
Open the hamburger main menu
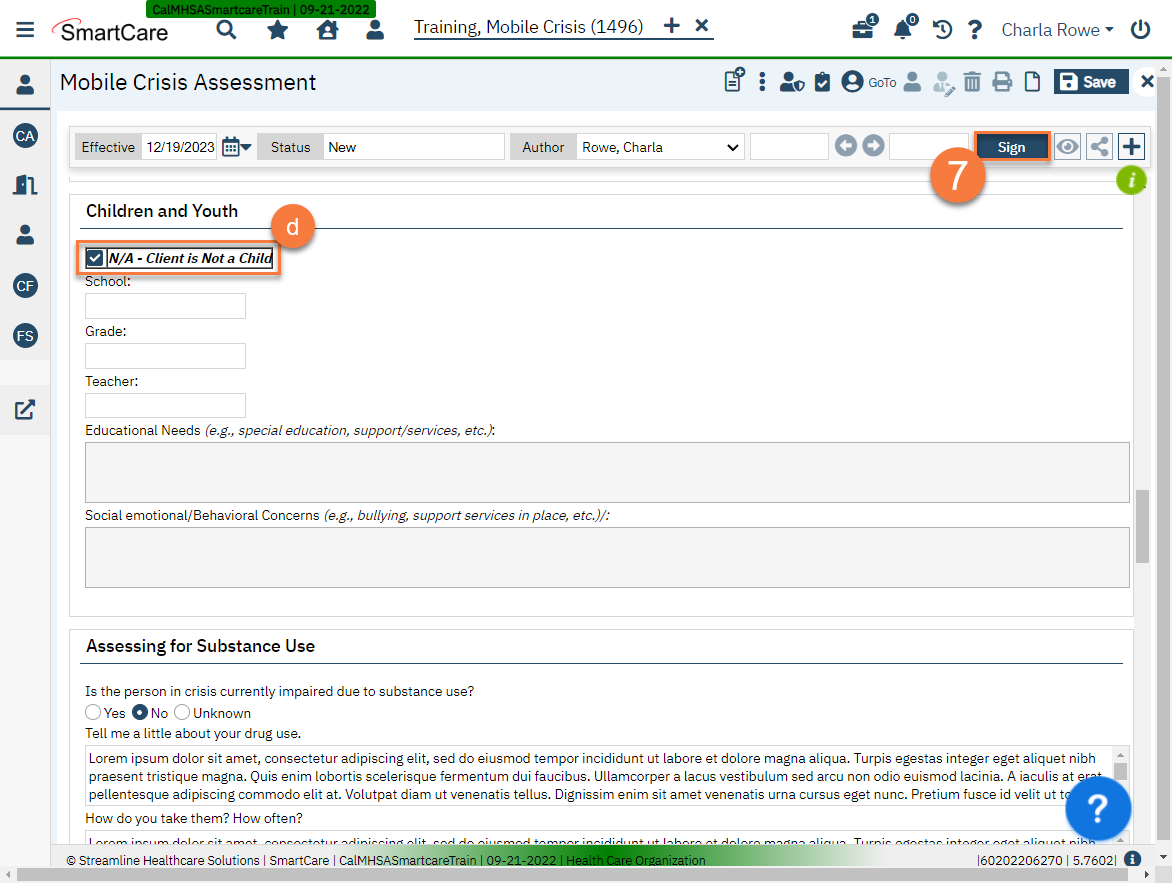[25, 30]
